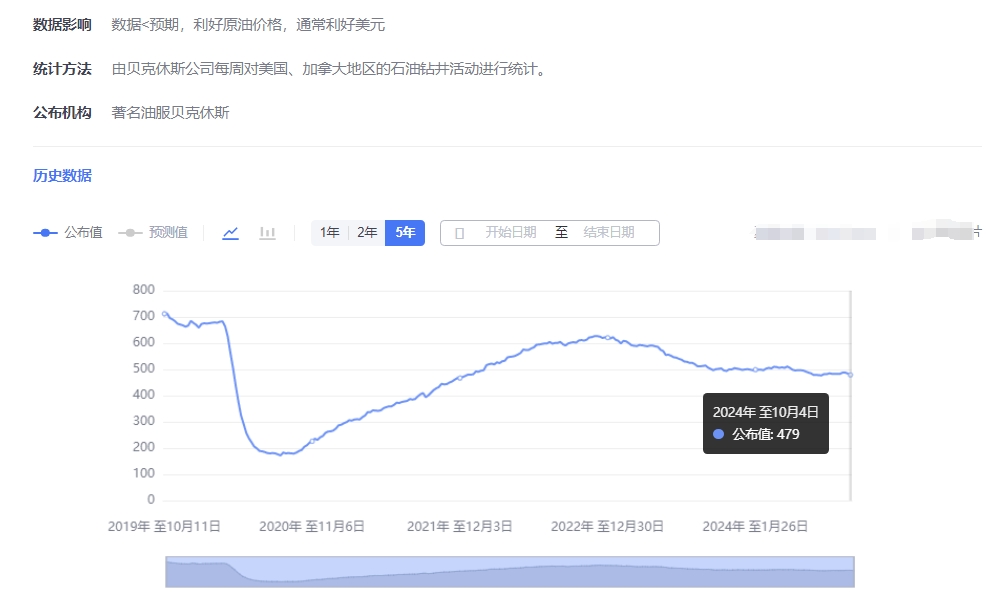Click the calendar icon in date range
Image resolution: width=990 pixels, height=607 pixels.
[x=459, y=233]
